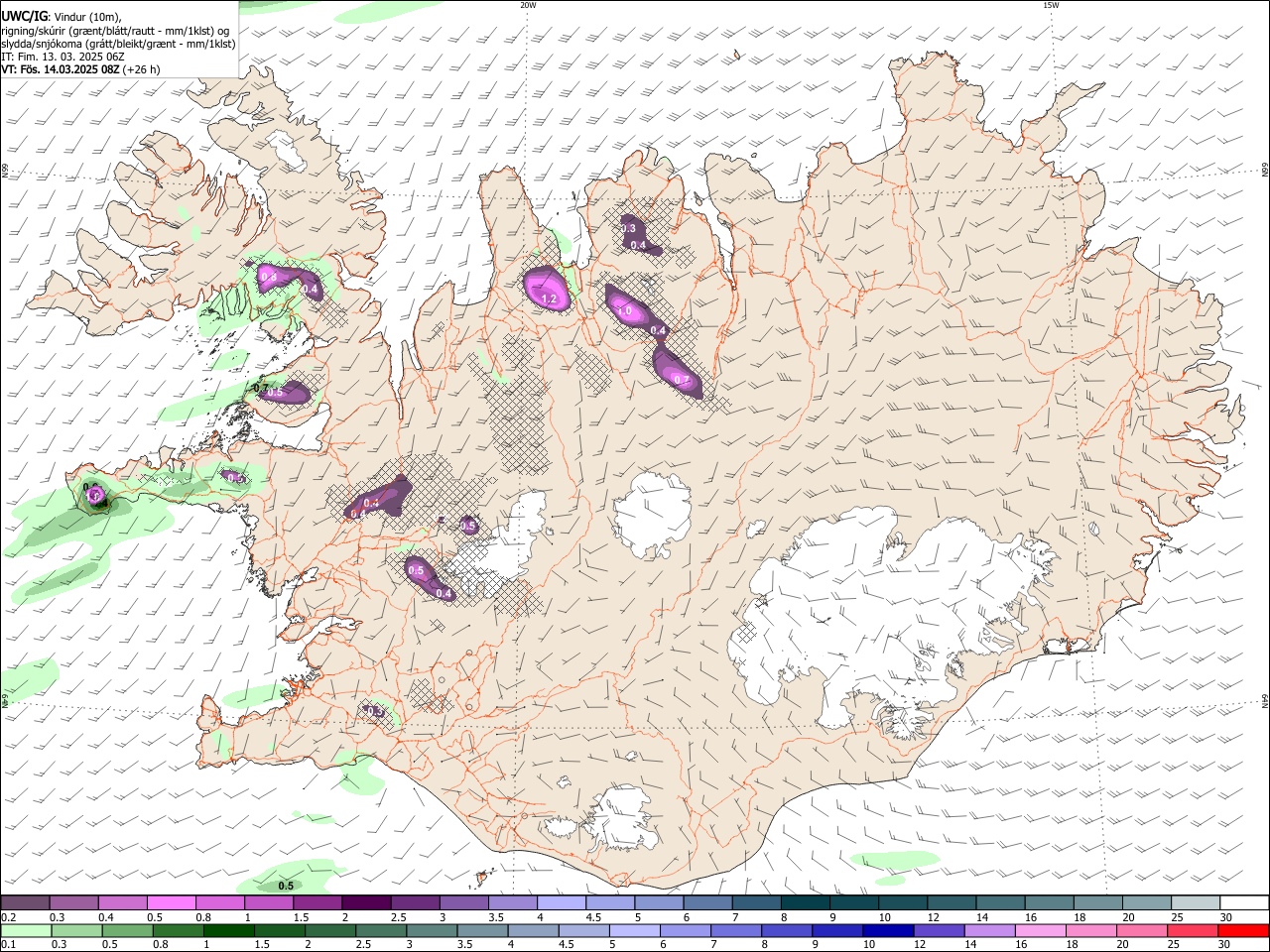Click the 15W longitude label
This screenshot has height=952, width=1270.
point(1051,5)
